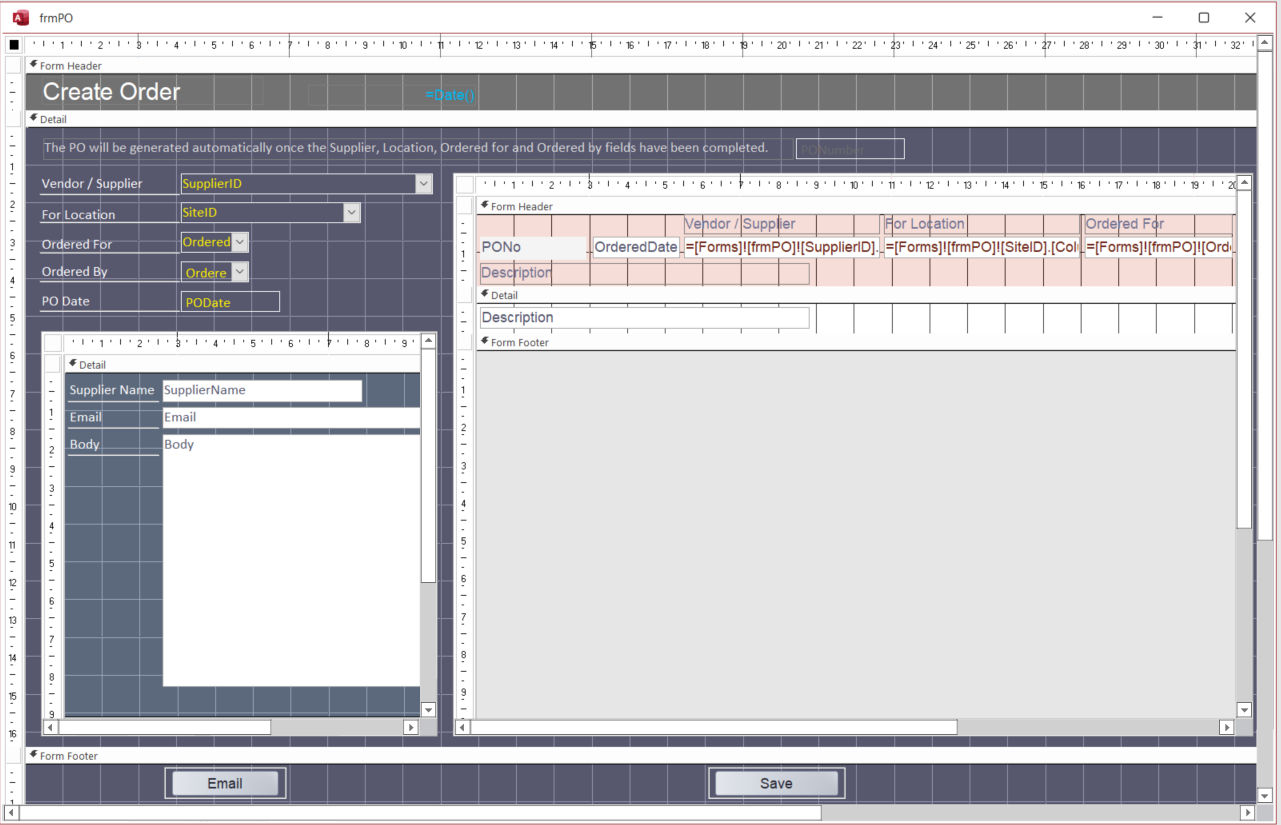Click the right arrow of the main window's horizontal scrollbar
Viewport: 1281px width, 825px height.
(x=1247, y=813)
